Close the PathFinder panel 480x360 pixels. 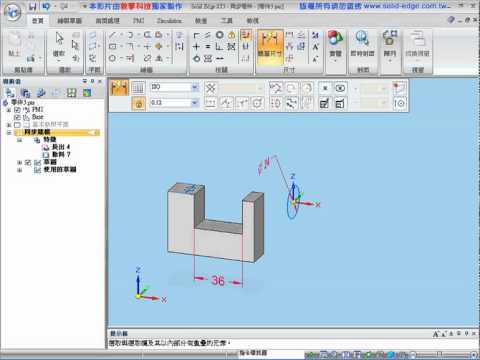pos(100,81)
